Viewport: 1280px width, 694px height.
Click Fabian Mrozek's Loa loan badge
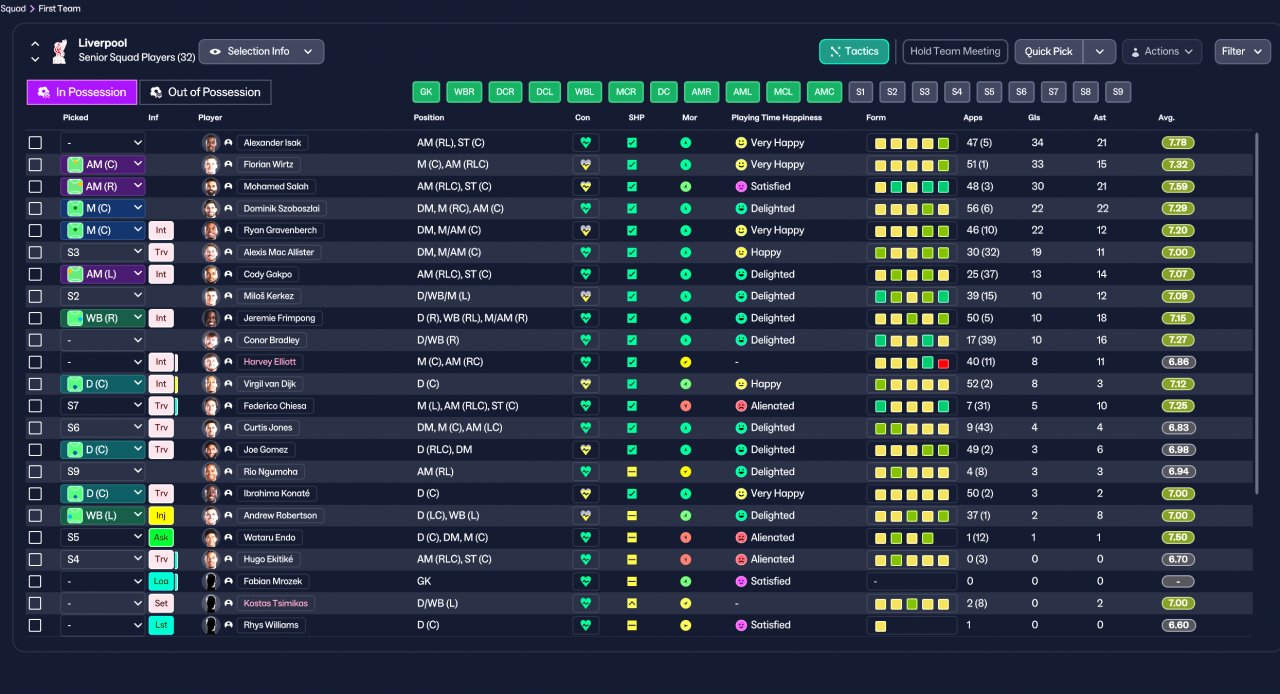coord(161,581)
